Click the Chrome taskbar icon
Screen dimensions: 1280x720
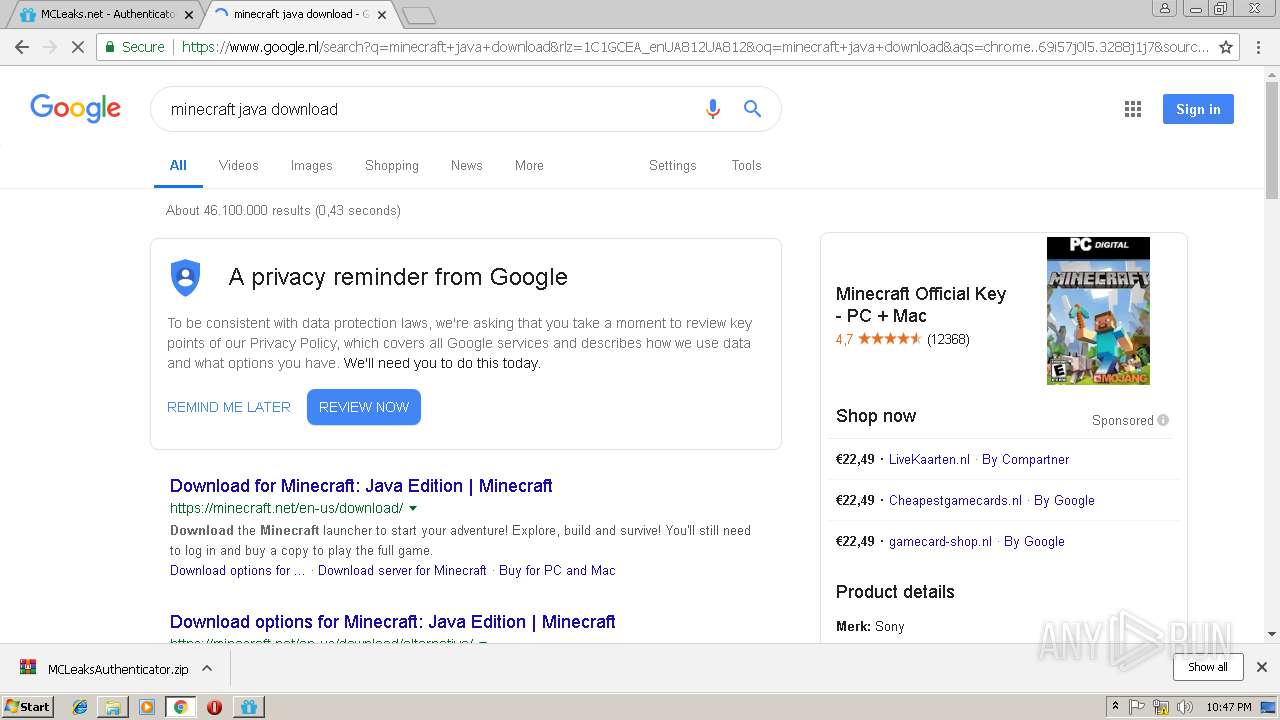click(180, 707)
